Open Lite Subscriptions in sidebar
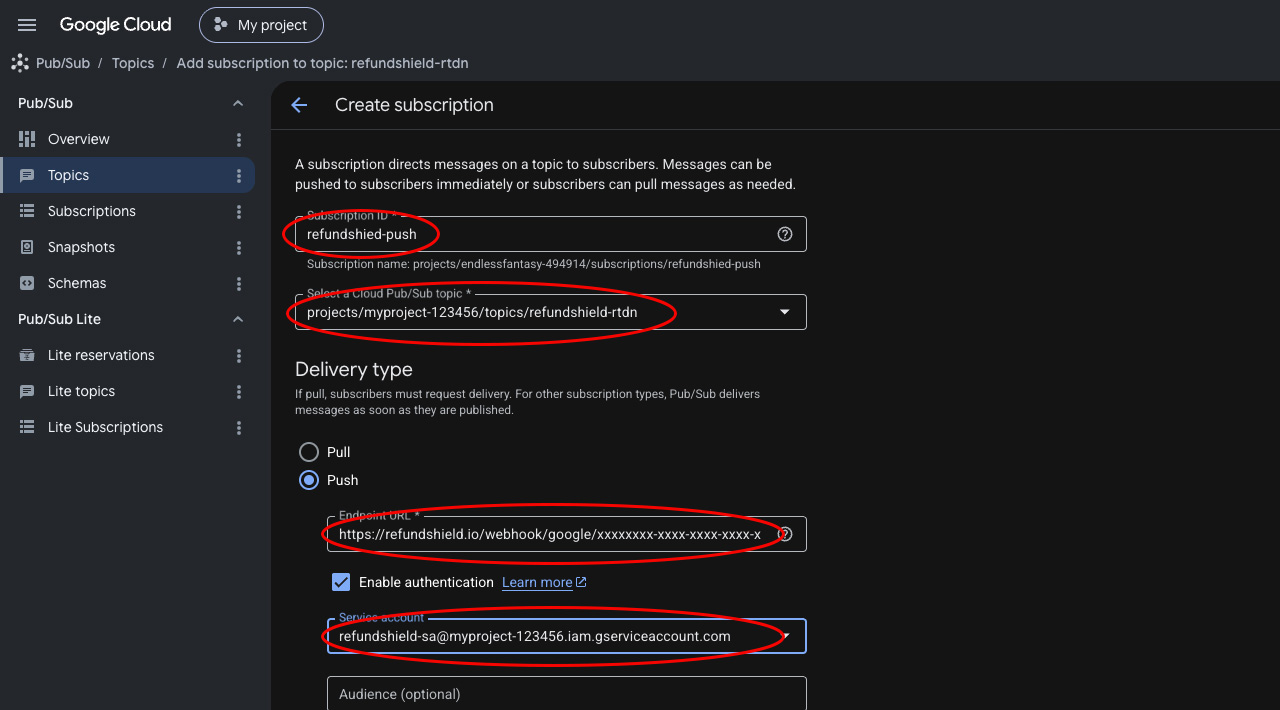1280x710 pixels. click(x=105, y=427)
